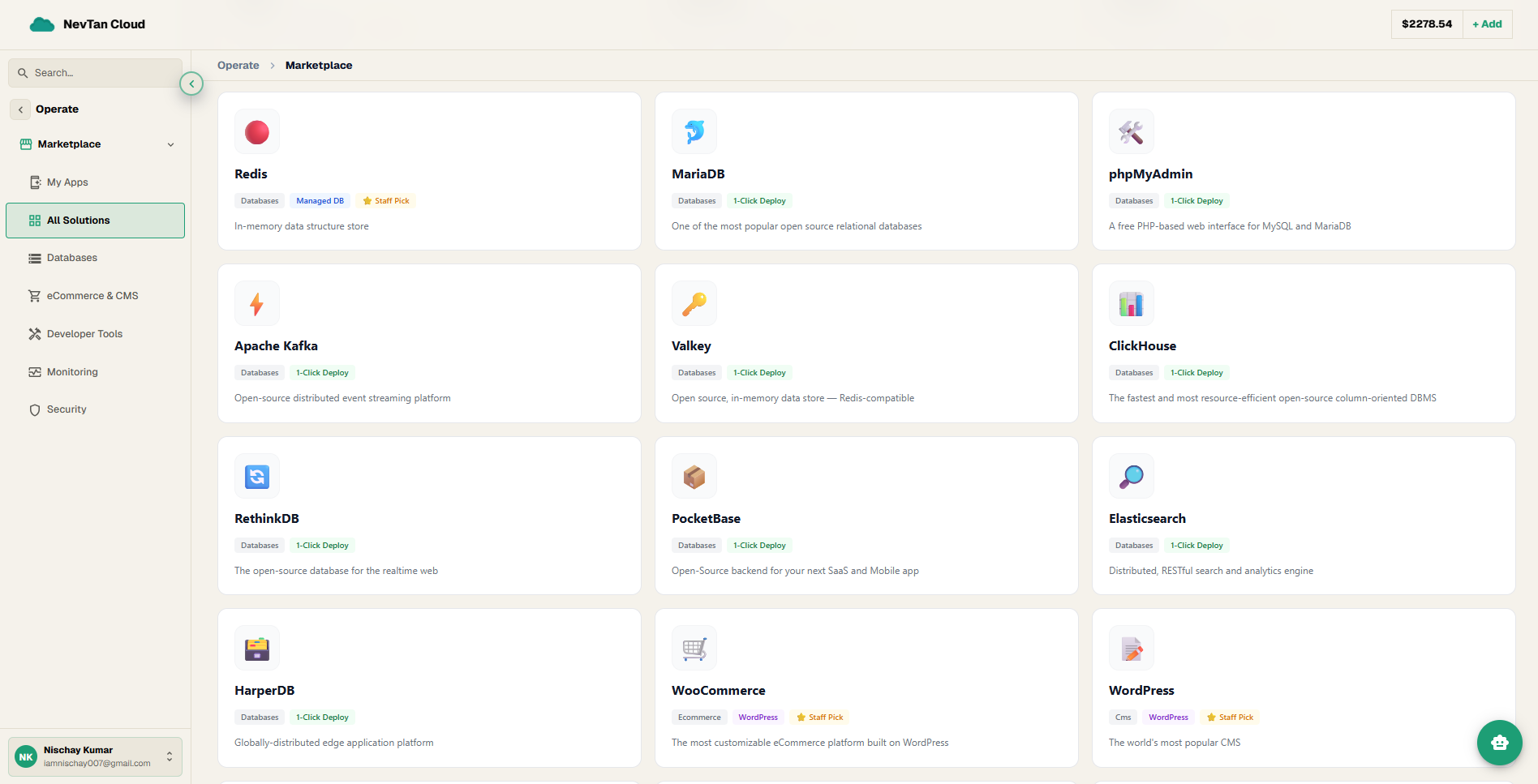Viewport: 1538px width, 784px height.
Task: Click the Databases stack icon in sidebar
Action: point(35,258)
